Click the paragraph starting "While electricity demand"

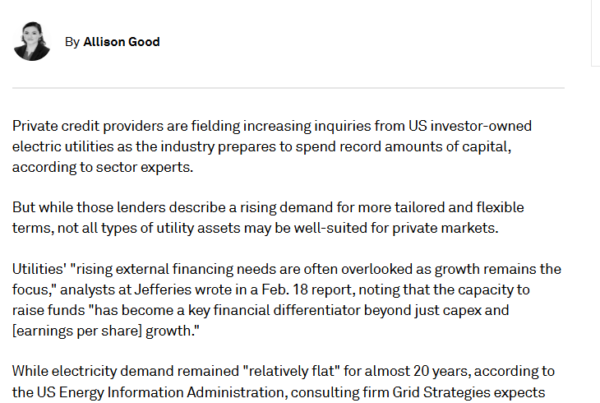click(x=283, y=382)
